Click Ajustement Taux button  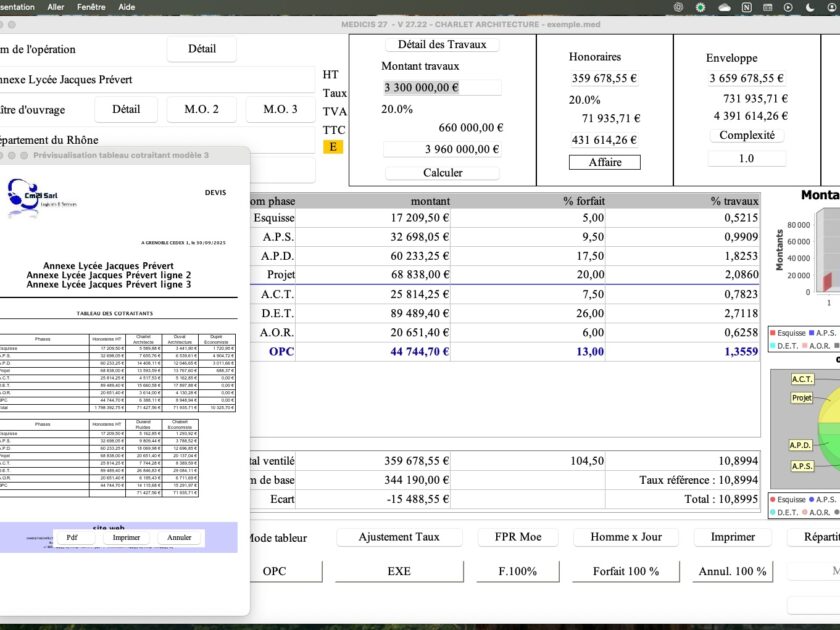pyautogui.click(x=399, y=537)
